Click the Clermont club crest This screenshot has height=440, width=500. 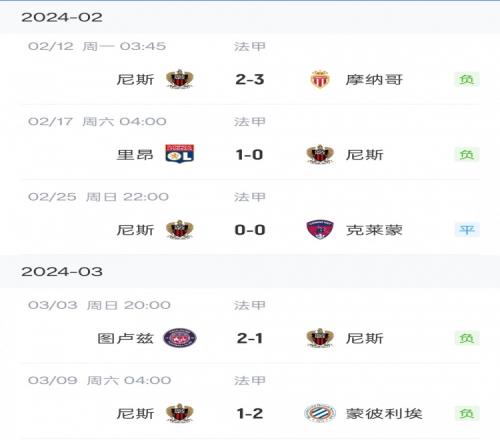[320, 229]
